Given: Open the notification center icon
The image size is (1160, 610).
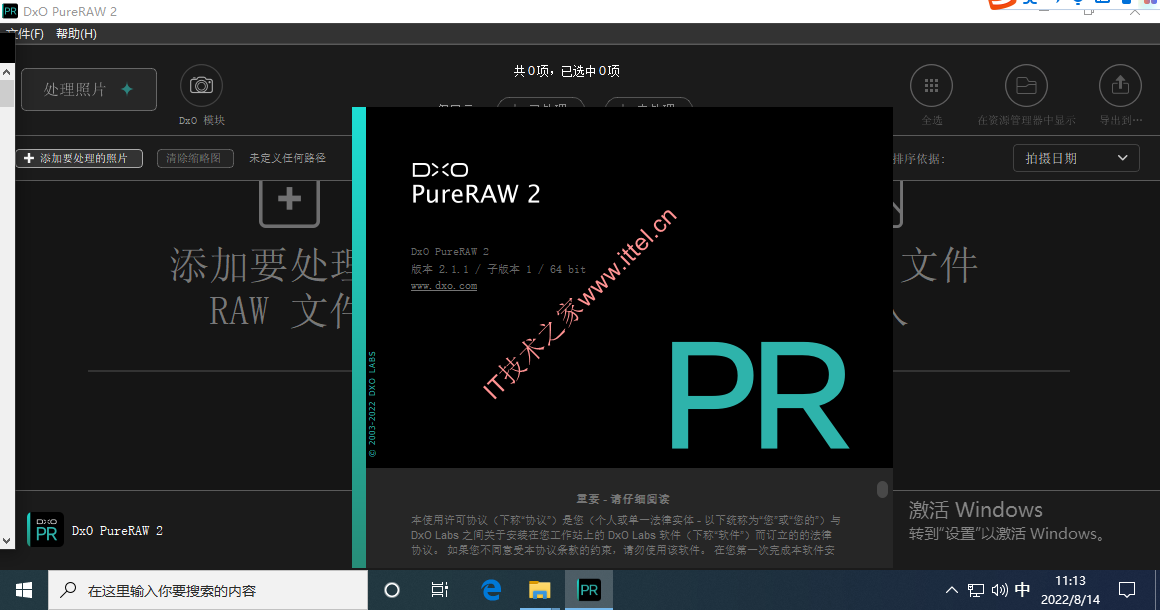Looking at the screenshot, I should (x=1127, y=590).
